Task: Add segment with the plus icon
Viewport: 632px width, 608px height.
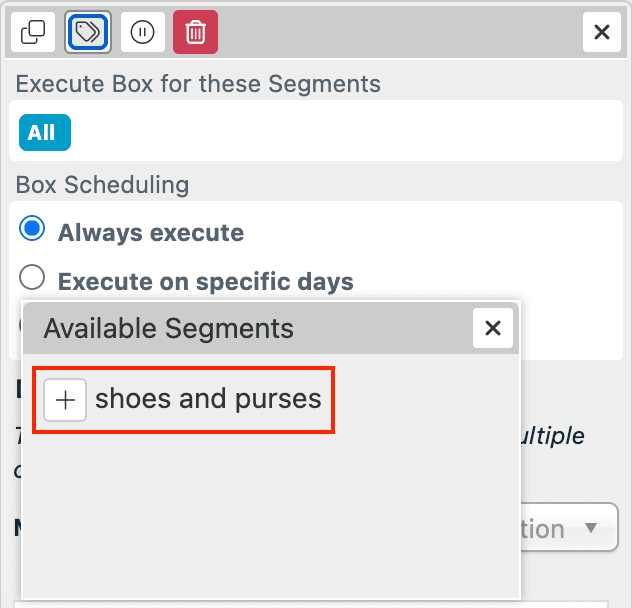Action: tap(65, 400)
